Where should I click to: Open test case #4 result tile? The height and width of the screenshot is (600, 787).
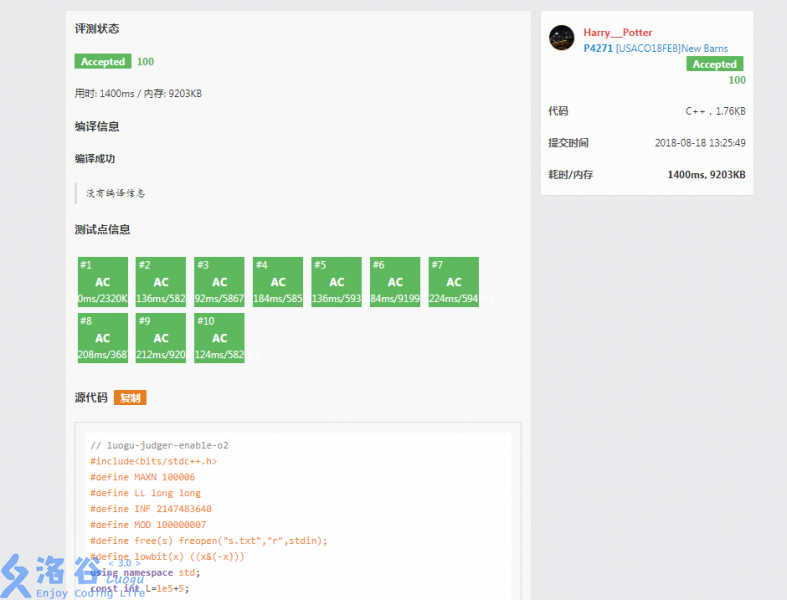coord(278,282)
